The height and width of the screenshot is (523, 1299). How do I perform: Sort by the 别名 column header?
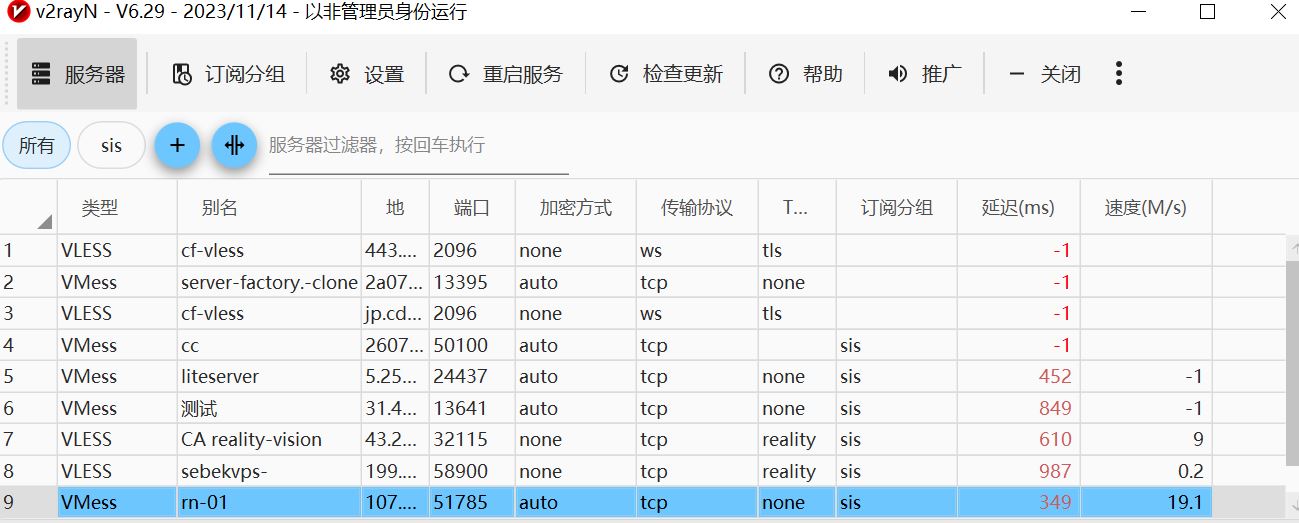pyautogui.click(x=269, y=208)
